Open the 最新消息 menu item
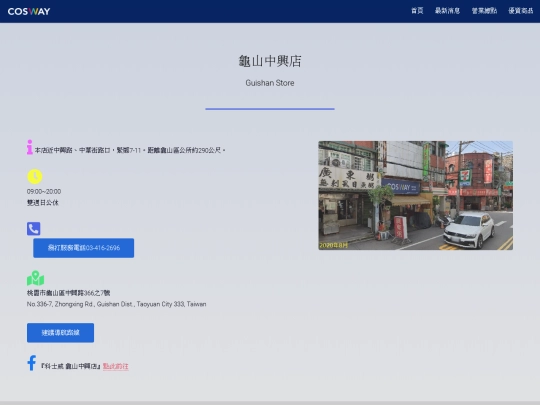 [447, 11]
